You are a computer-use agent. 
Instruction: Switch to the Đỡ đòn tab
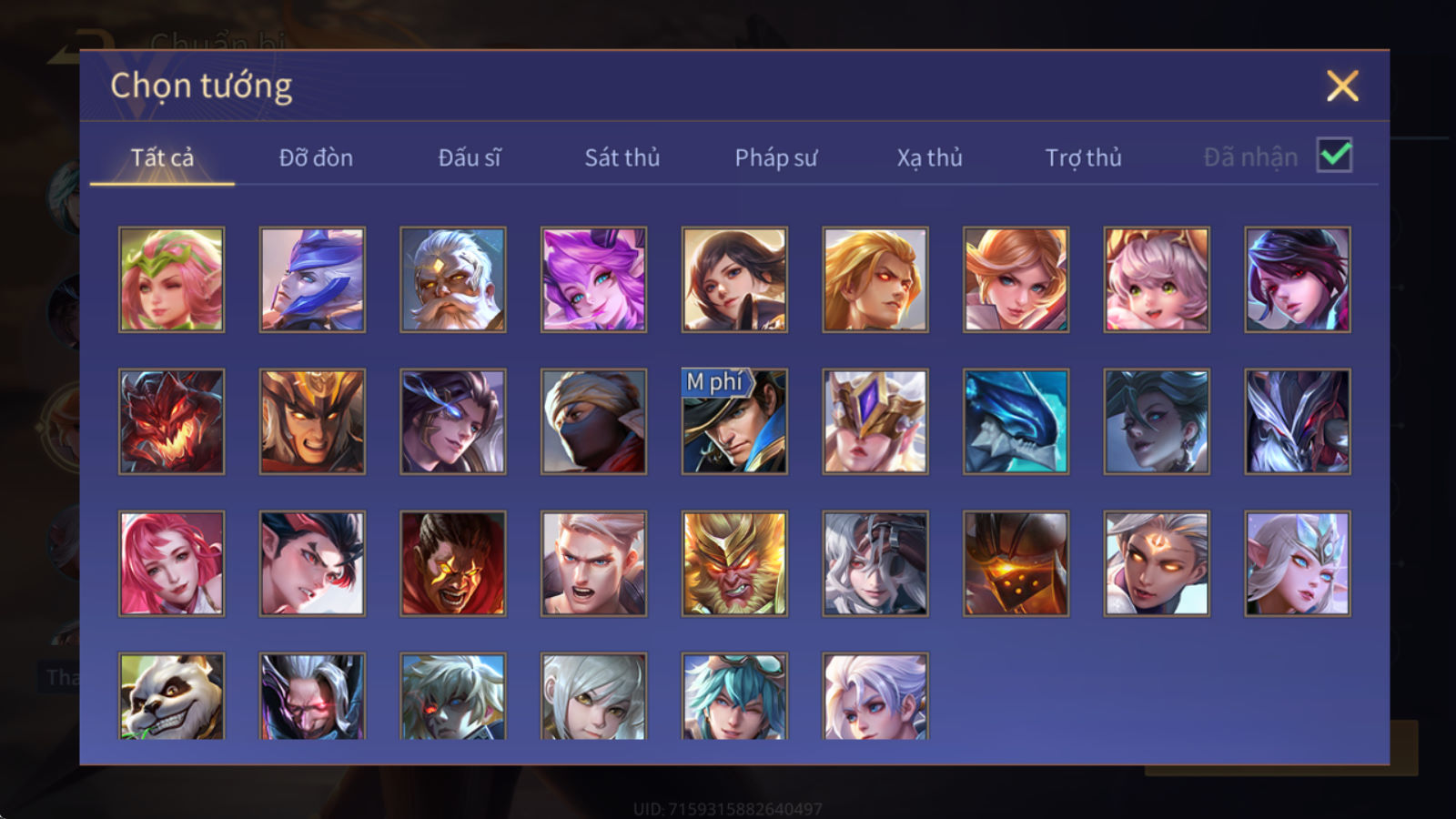click(316, 157)
